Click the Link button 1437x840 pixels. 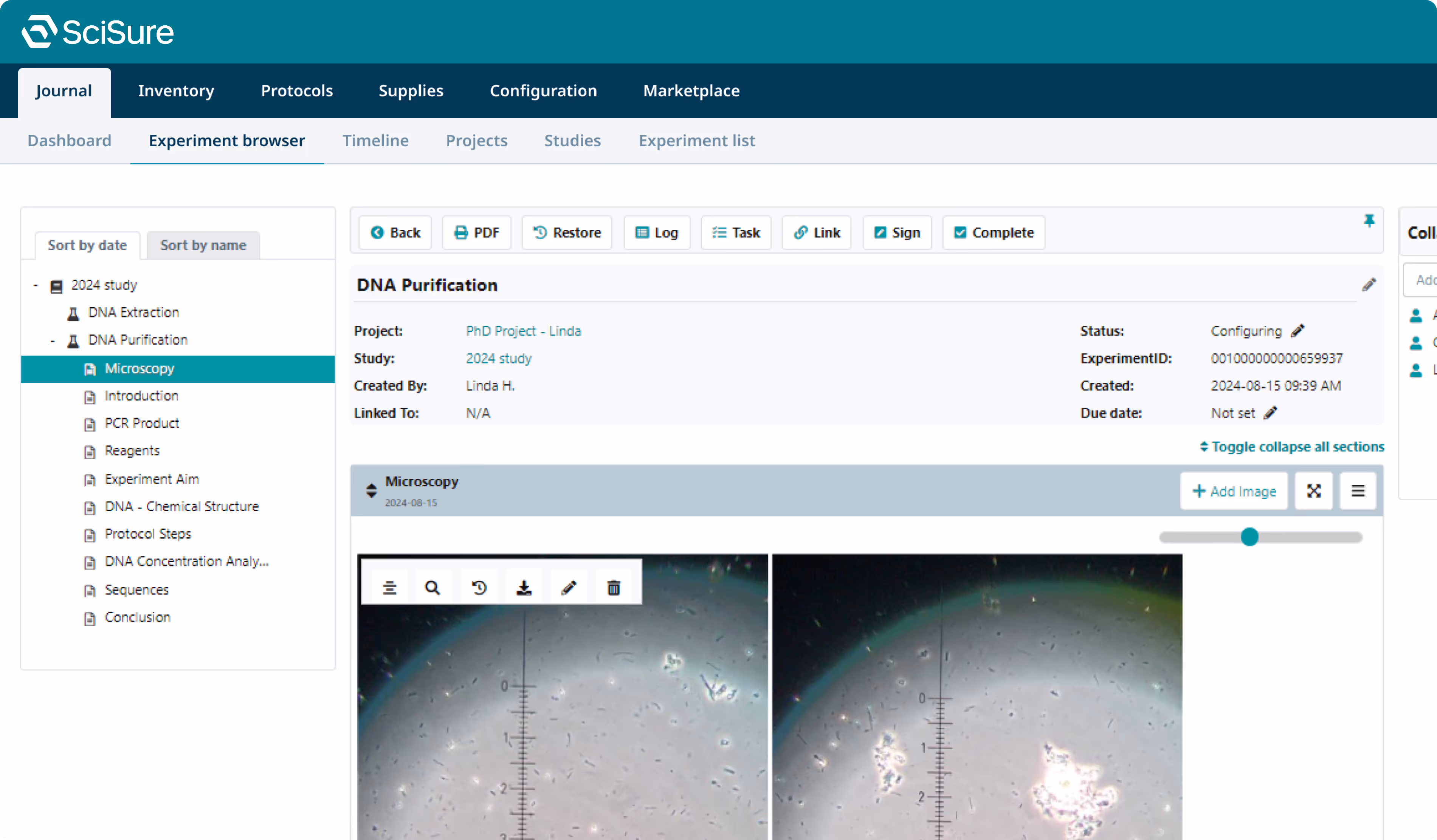point(817,232)
